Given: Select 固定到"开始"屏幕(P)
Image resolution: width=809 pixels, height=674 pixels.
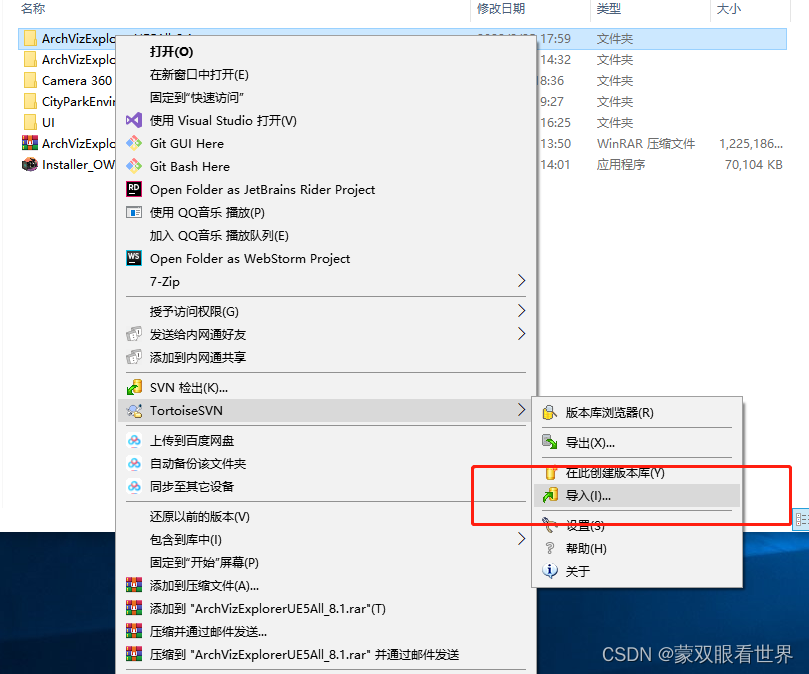Looking at the screenshot, I should point(204,563).
